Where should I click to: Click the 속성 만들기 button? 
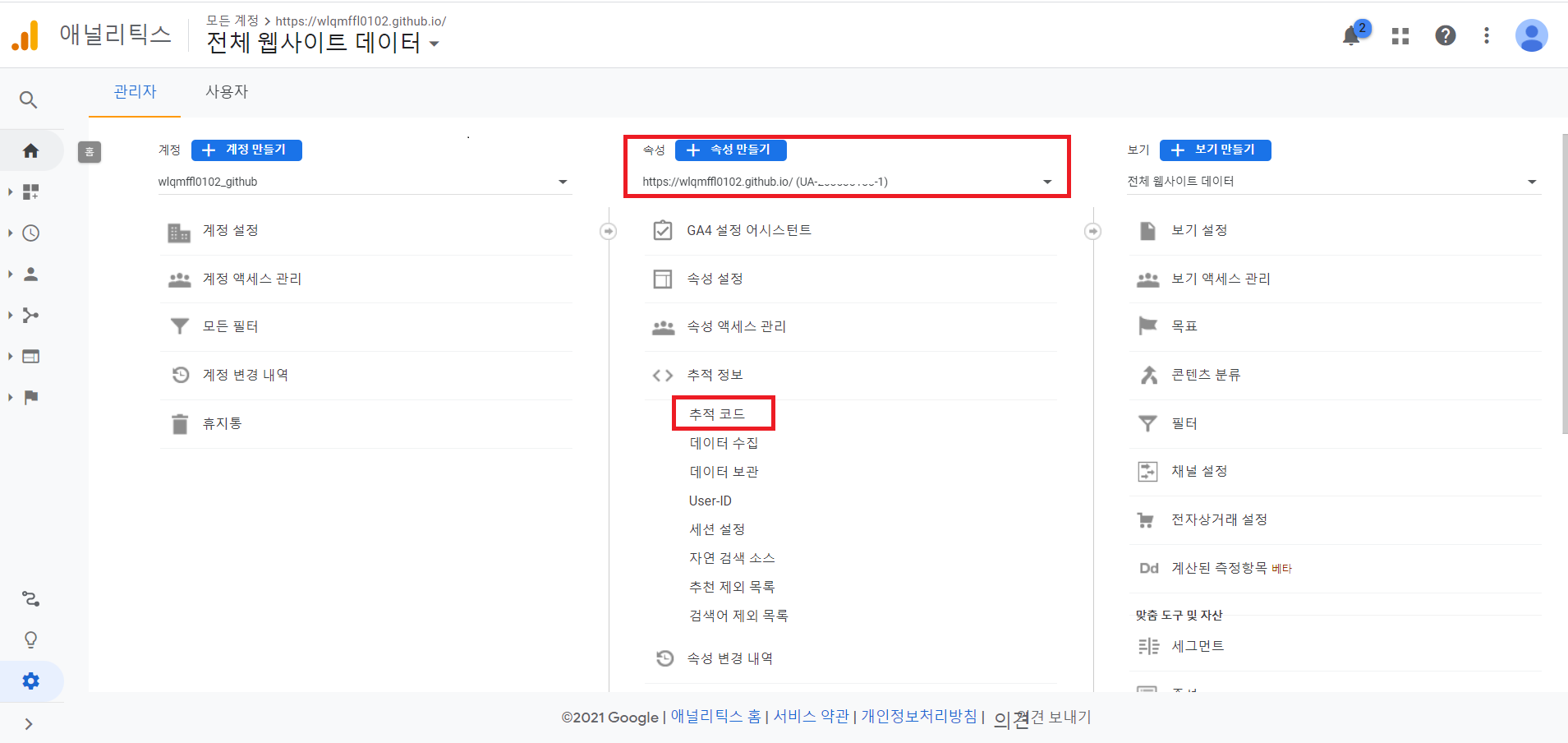click(730, 150)
